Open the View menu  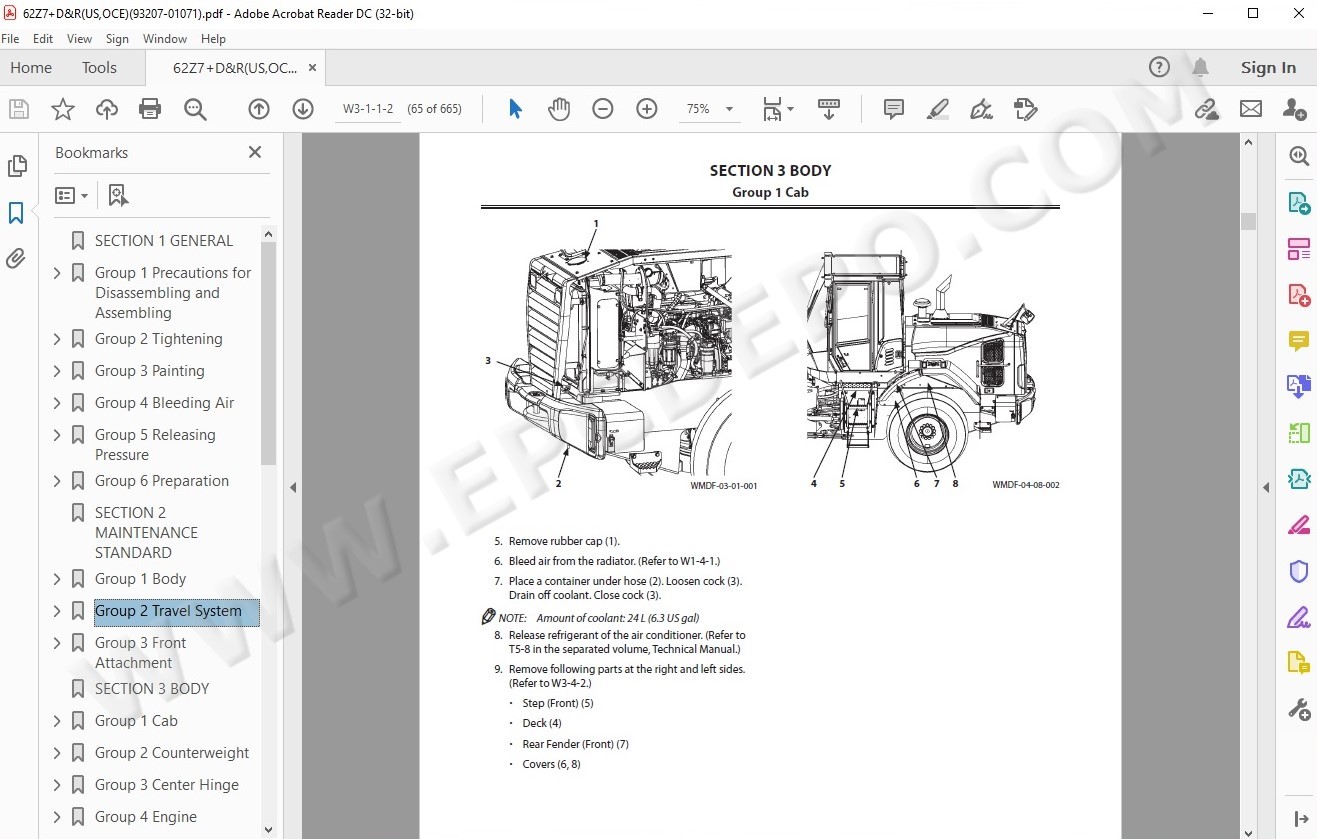tap(79, 39)
